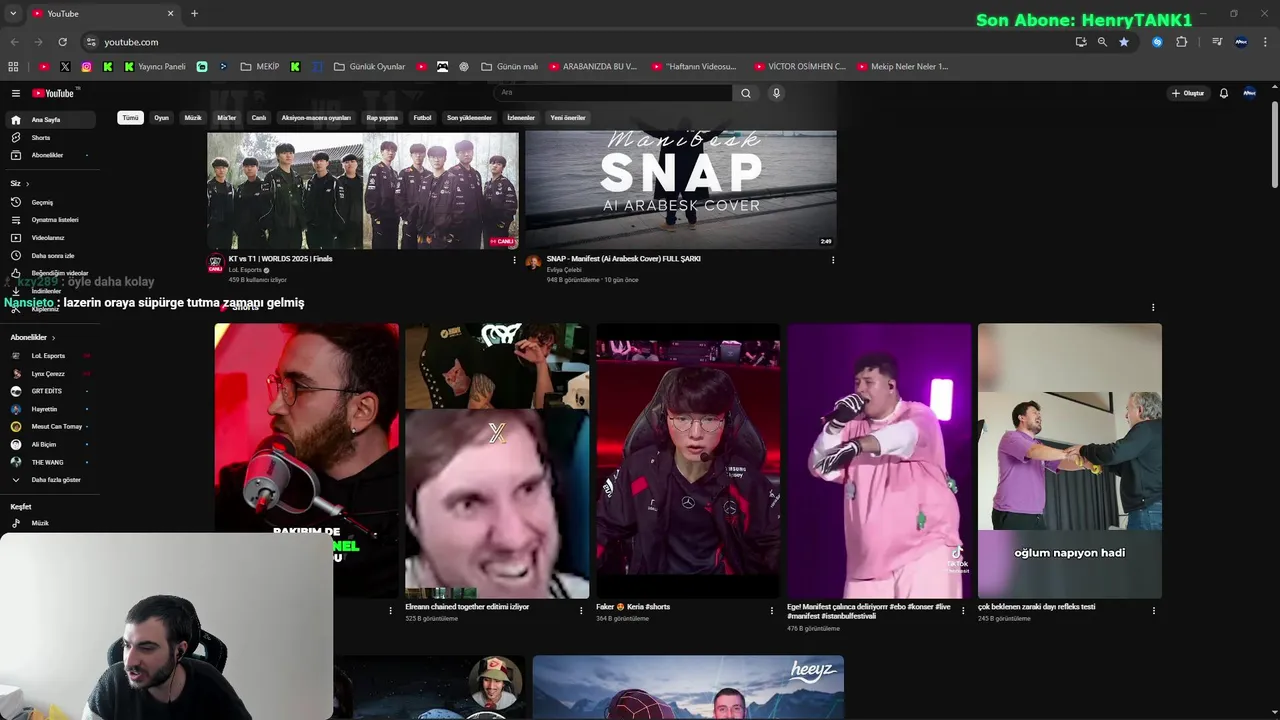Start voice search with the microphone icon
The height and width of the screenshot is (720, 1280).
(776, 93)
